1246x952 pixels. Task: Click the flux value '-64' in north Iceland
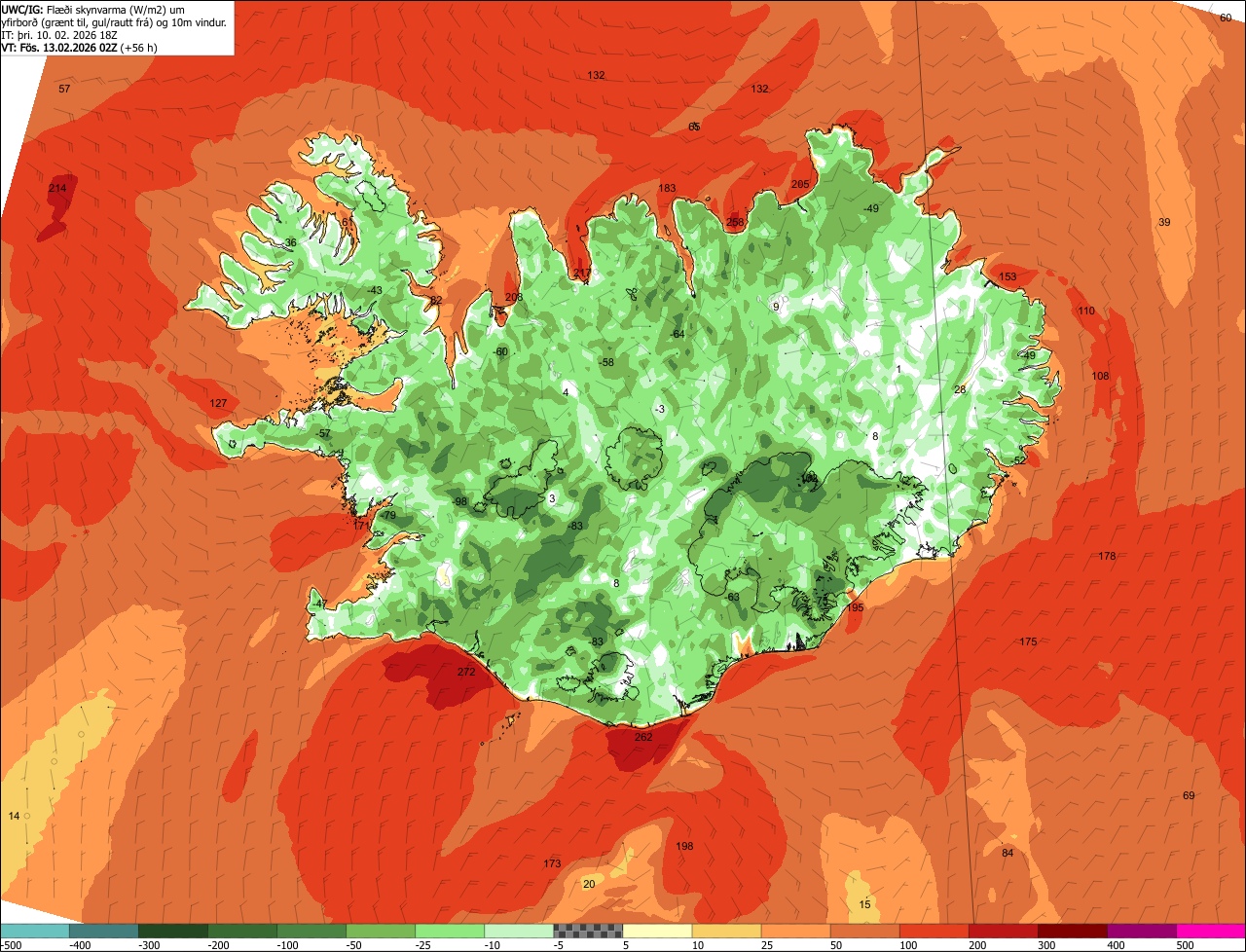tap(678, 334)
